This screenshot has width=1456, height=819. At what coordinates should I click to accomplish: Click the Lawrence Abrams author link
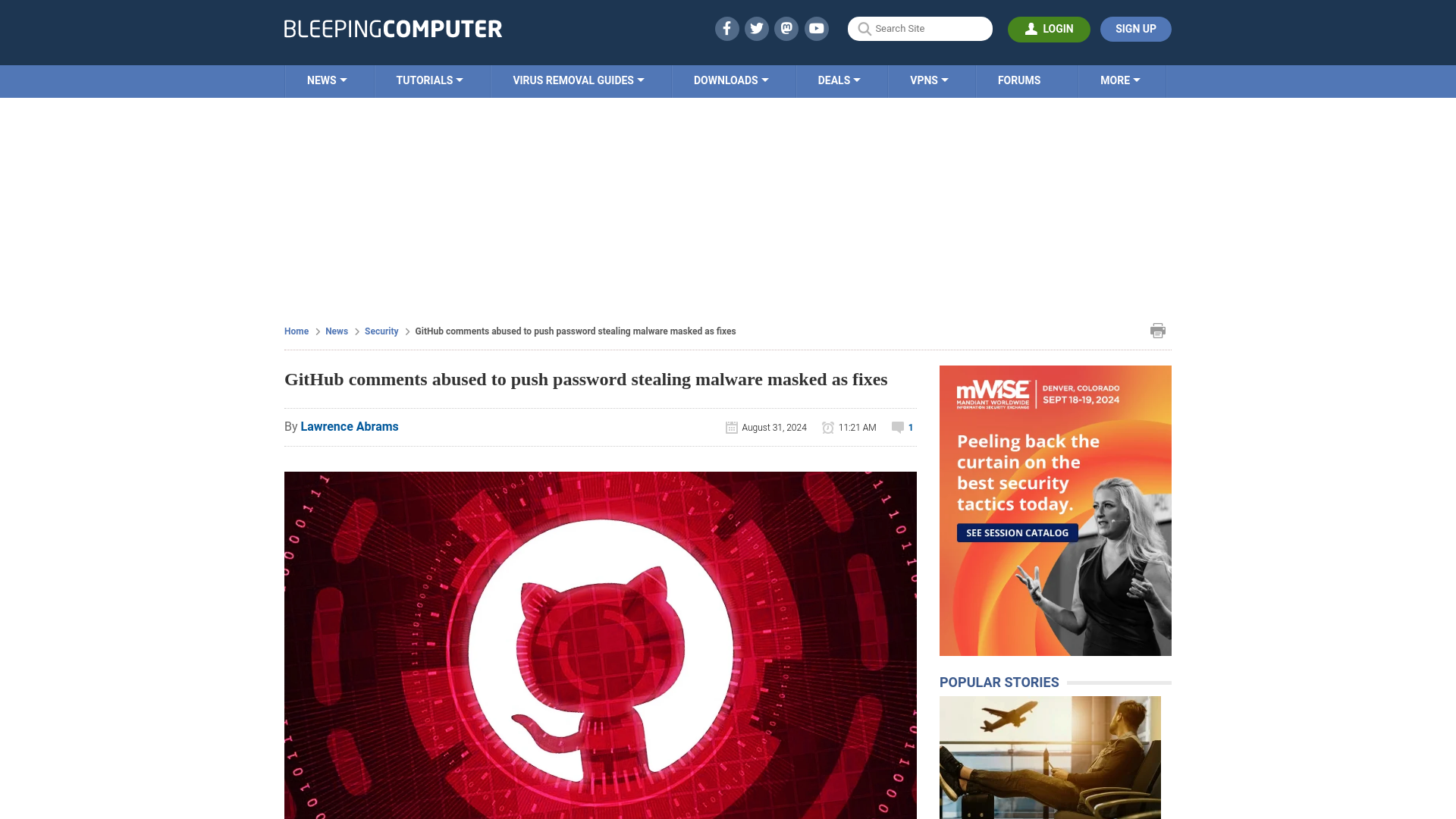pyautogui.click(x=349, y=426)
